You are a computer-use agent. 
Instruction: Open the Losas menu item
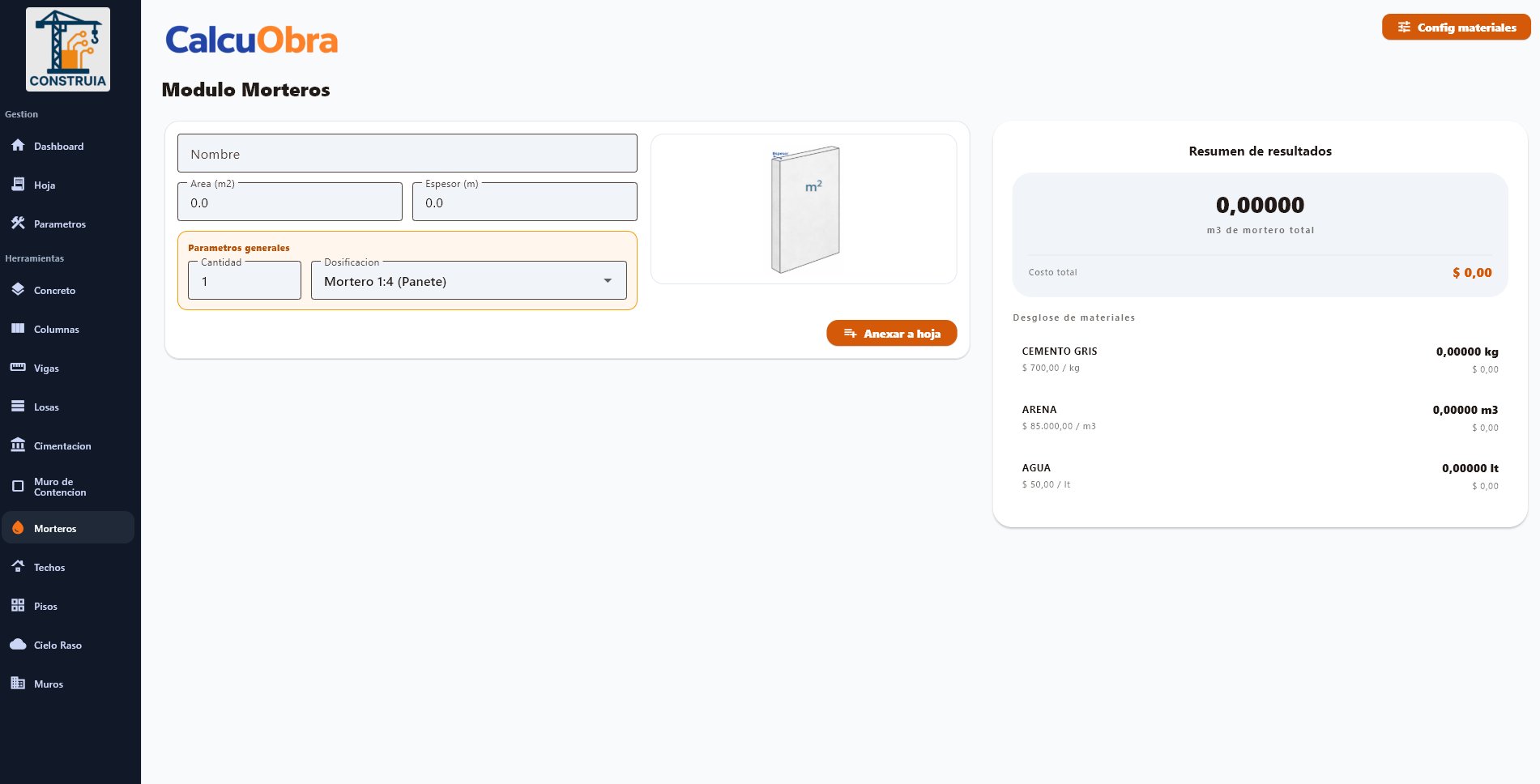(46, 407)
